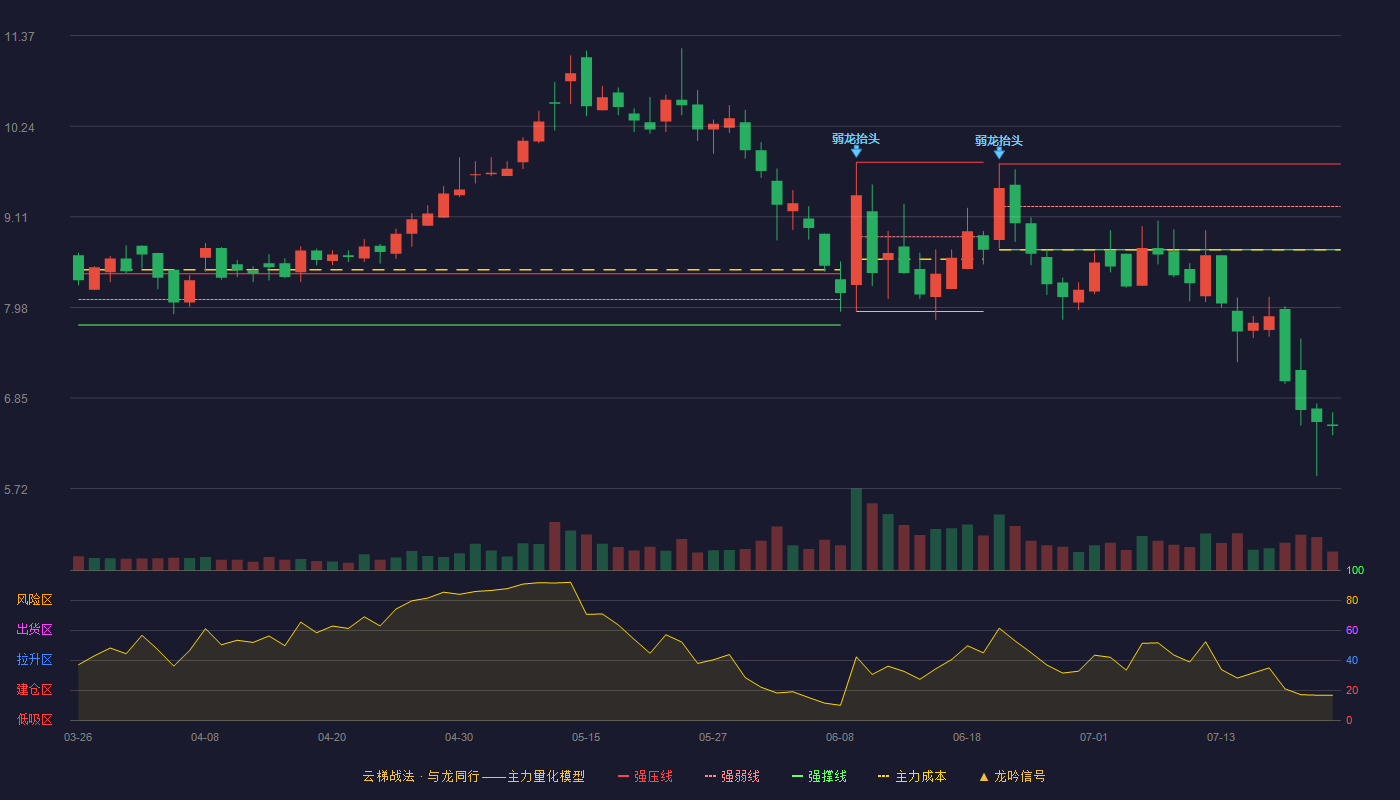1400x800 pixels.
Task: Click the 06-18 date label
Action: tap(967, 737)
